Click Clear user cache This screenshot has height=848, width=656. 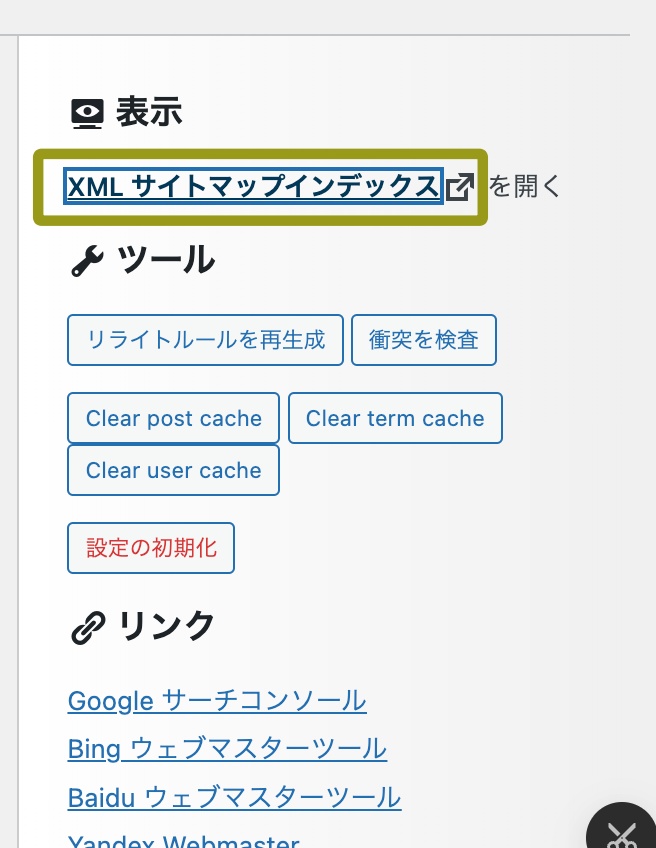173,470
